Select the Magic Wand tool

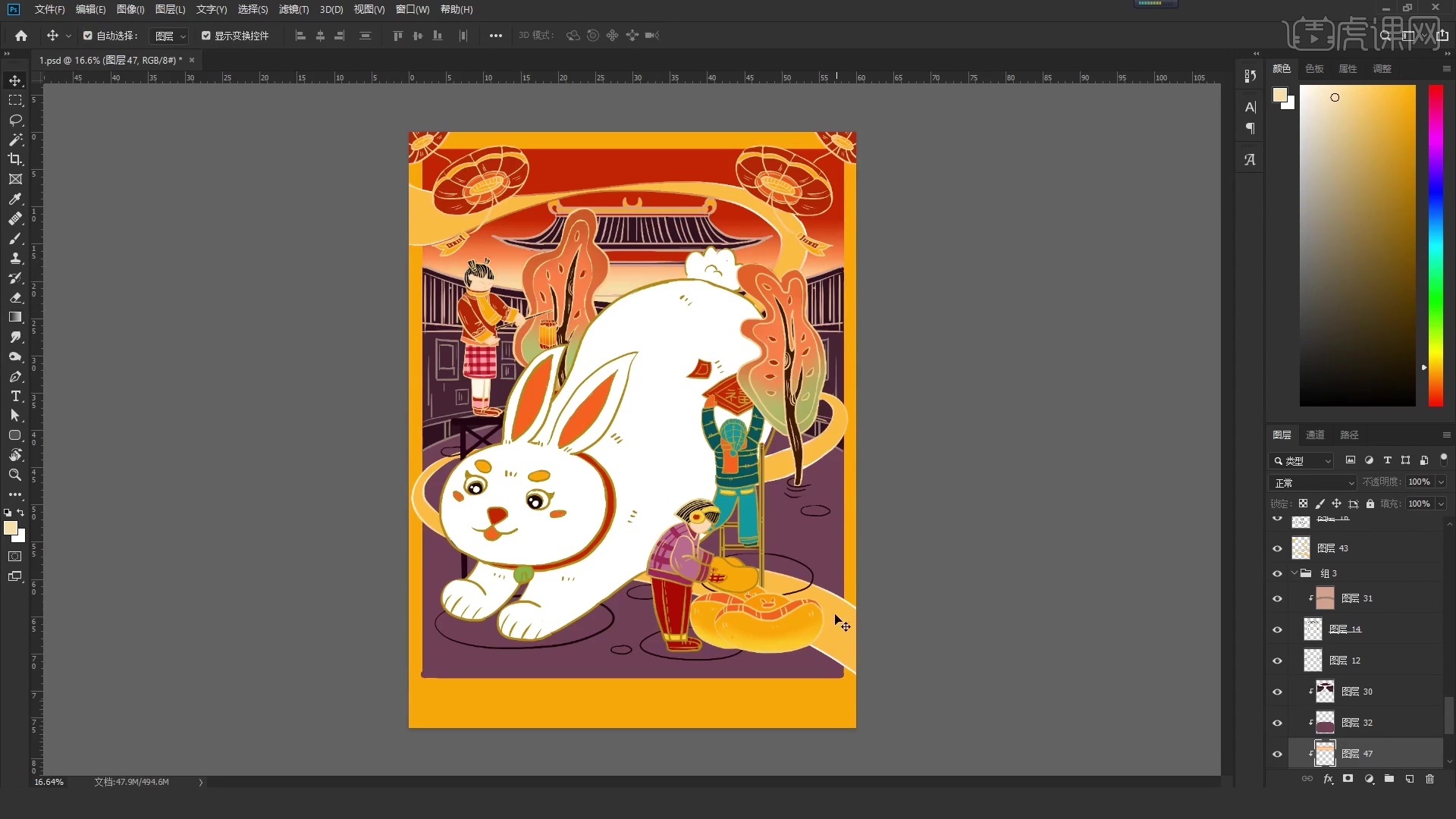(x=15, y=140)
